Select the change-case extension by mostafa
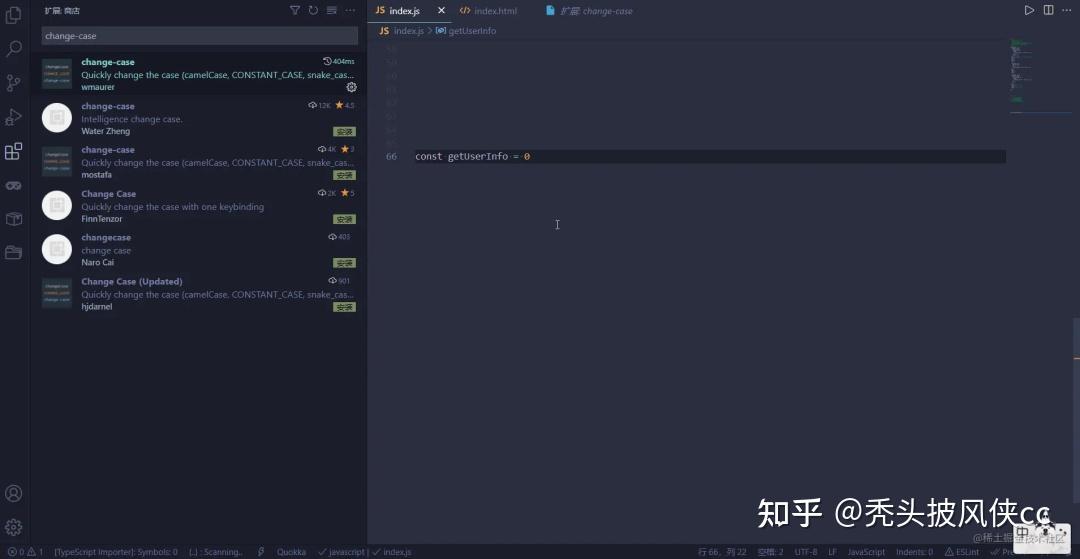 (198, 162)
